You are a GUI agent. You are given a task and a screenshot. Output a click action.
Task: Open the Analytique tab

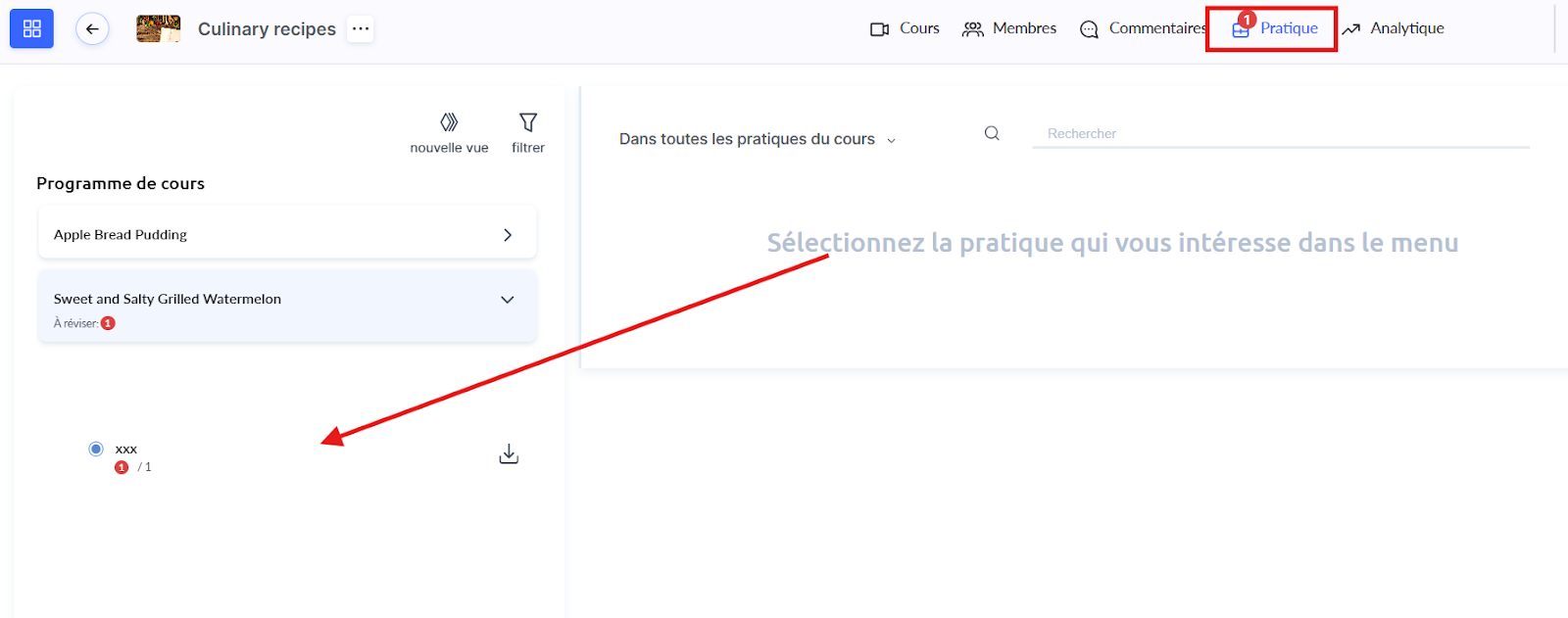pyautogui.click(x=1393, y=28)
